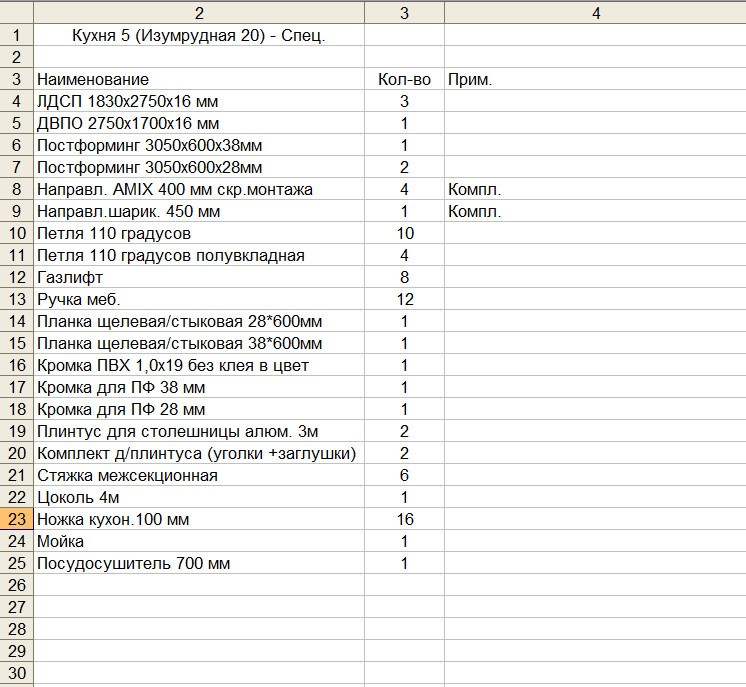
Task: Click quantity 16 in row 23
Action: point(404,519)
